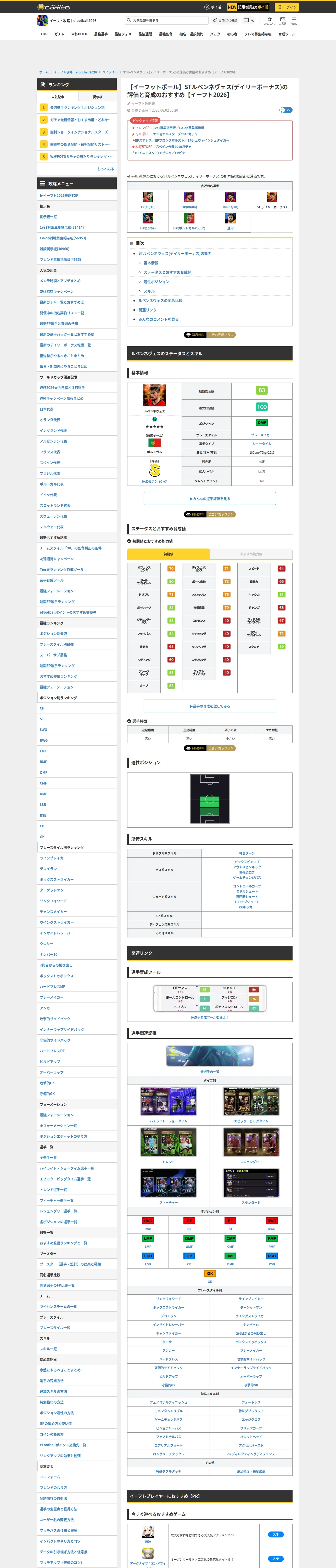Open the 最強選手 navigation menu item

click(x=101, y=34)
